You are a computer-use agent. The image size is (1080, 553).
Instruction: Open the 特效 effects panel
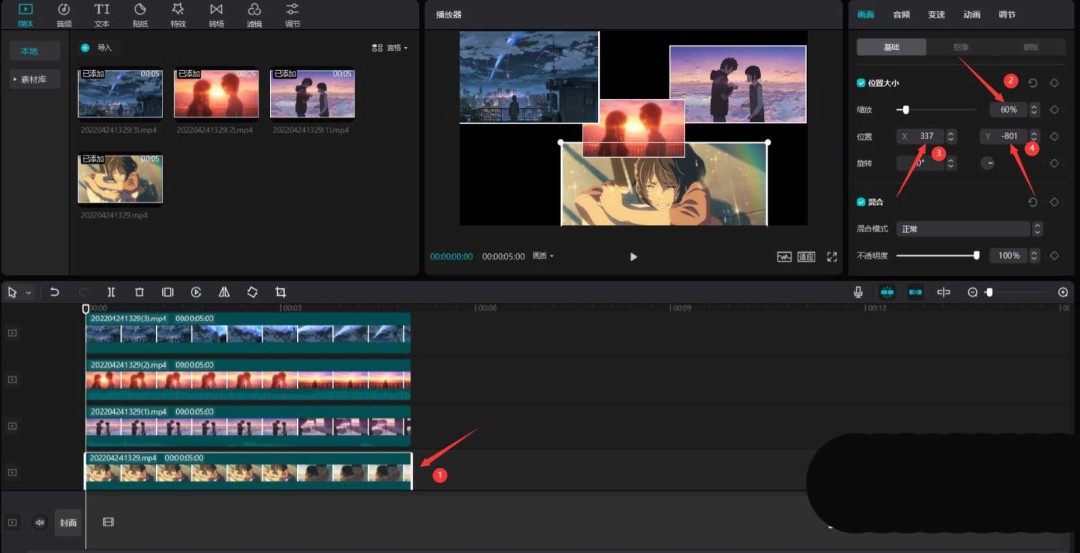tap(178, 14)
